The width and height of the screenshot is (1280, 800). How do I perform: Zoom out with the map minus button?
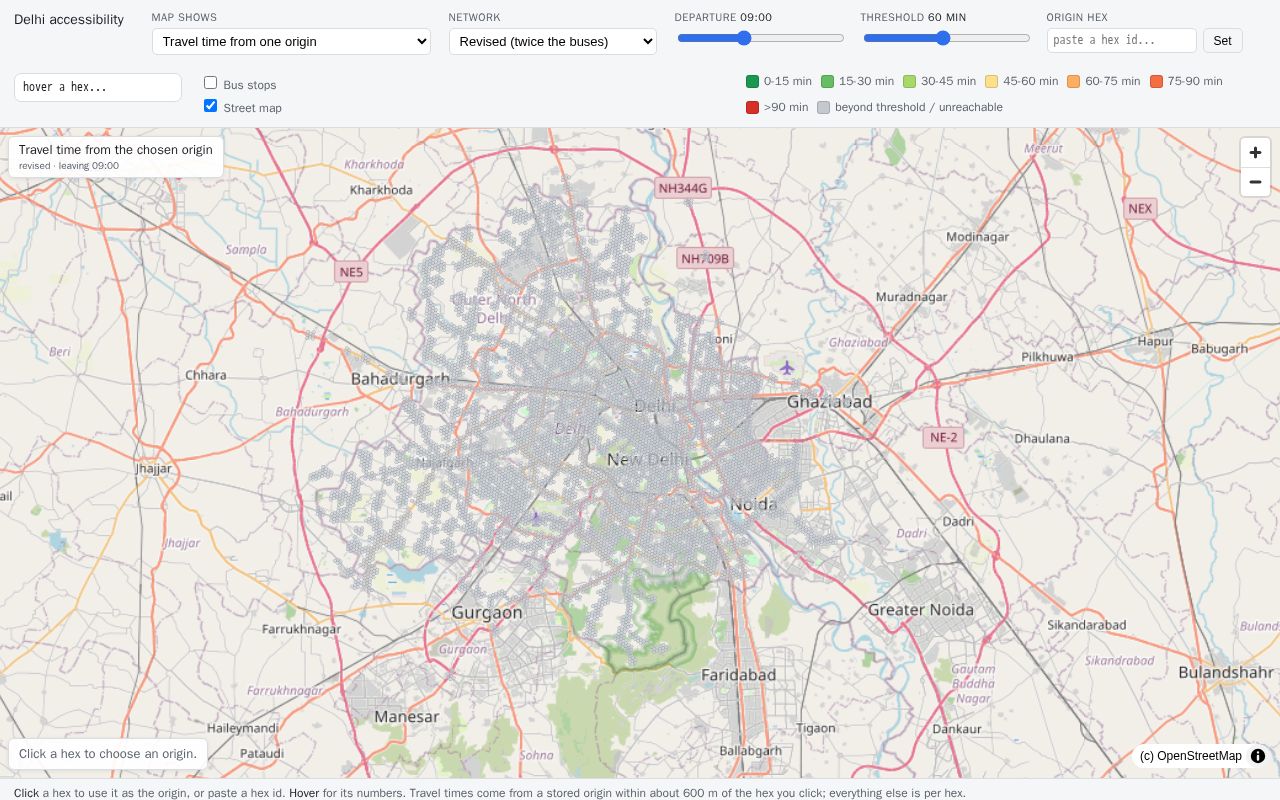tap(1255, 182)
